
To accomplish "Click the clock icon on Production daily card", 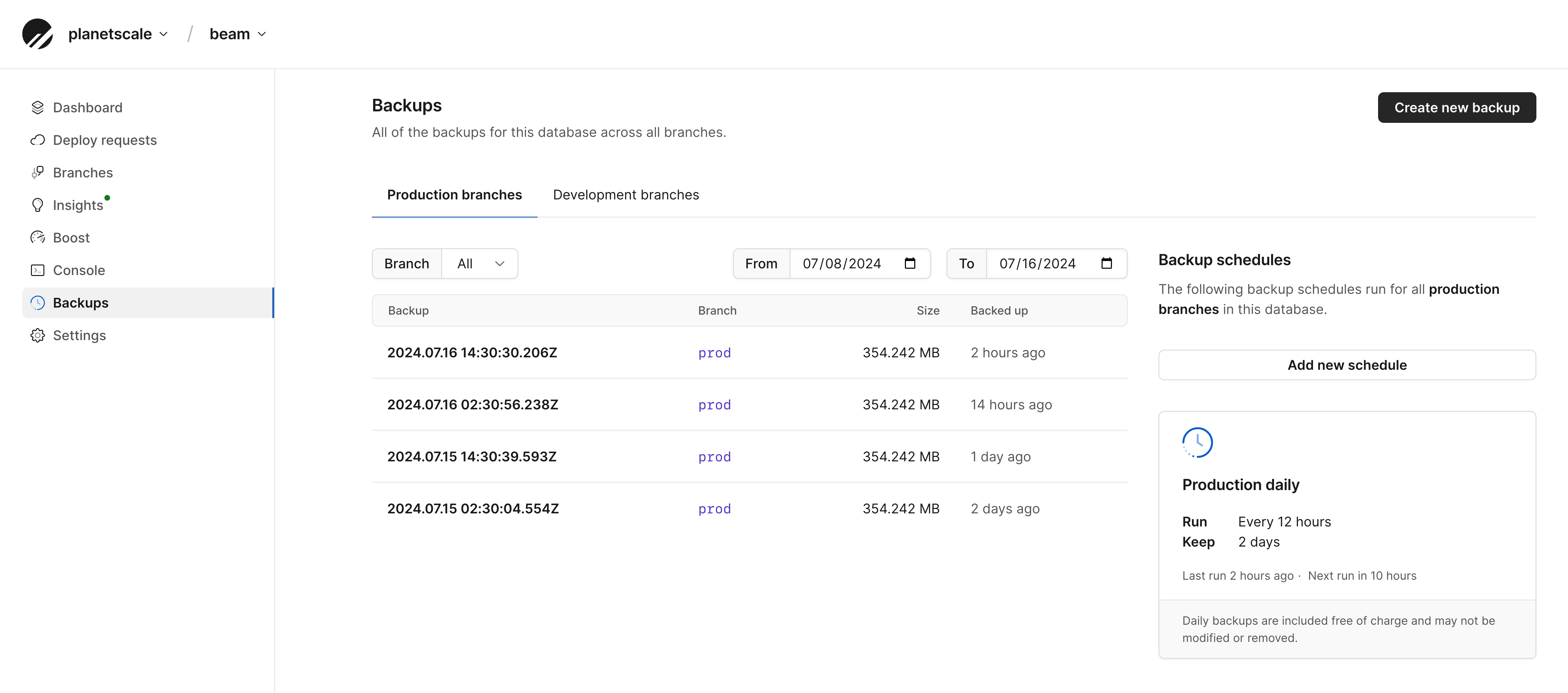I will pos(1197,442).
